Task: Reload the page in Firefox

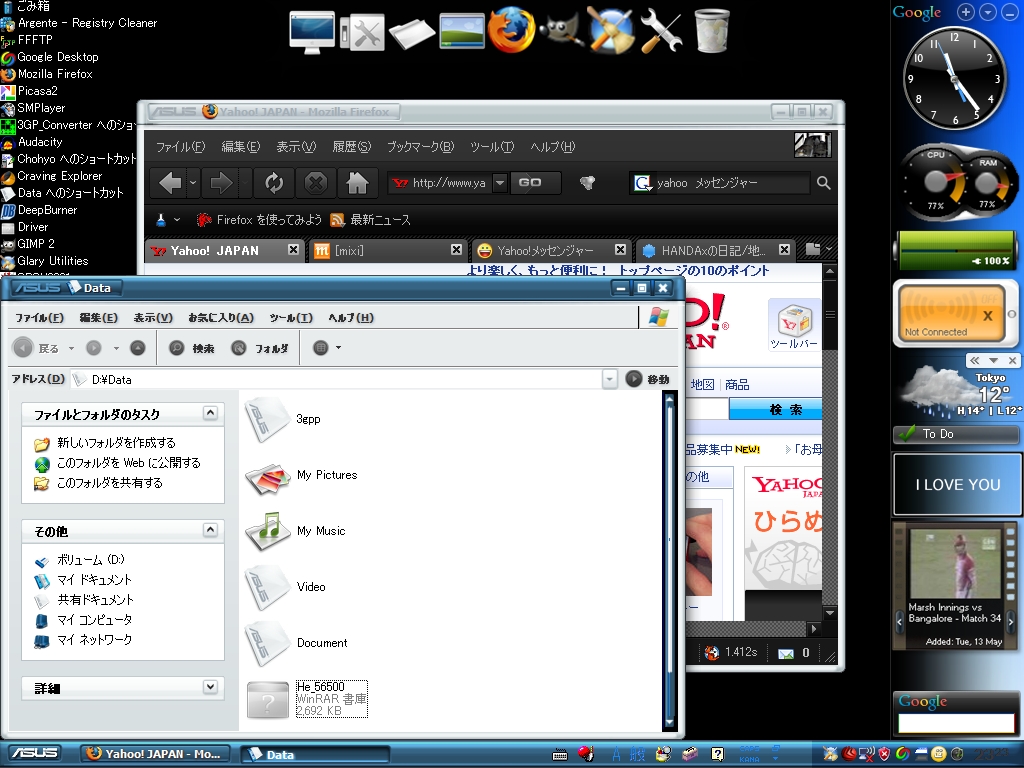Action: 274,184
